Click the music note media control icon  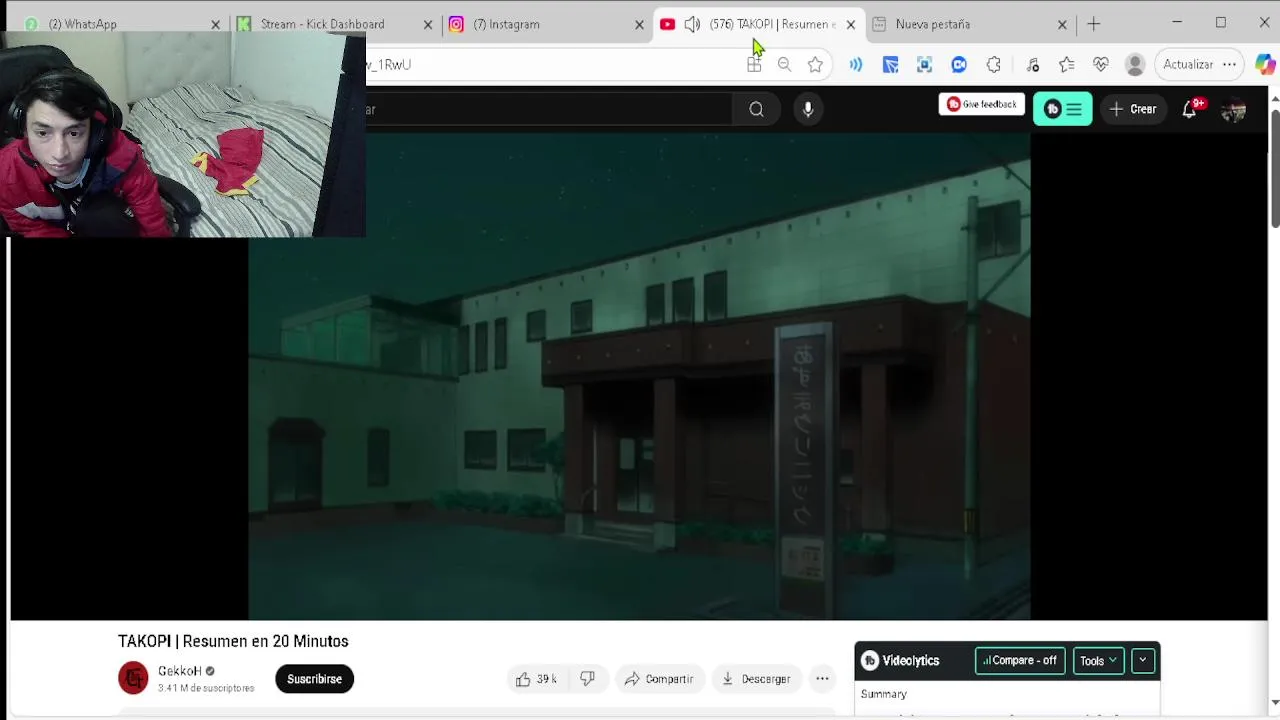coord(1033,64)
